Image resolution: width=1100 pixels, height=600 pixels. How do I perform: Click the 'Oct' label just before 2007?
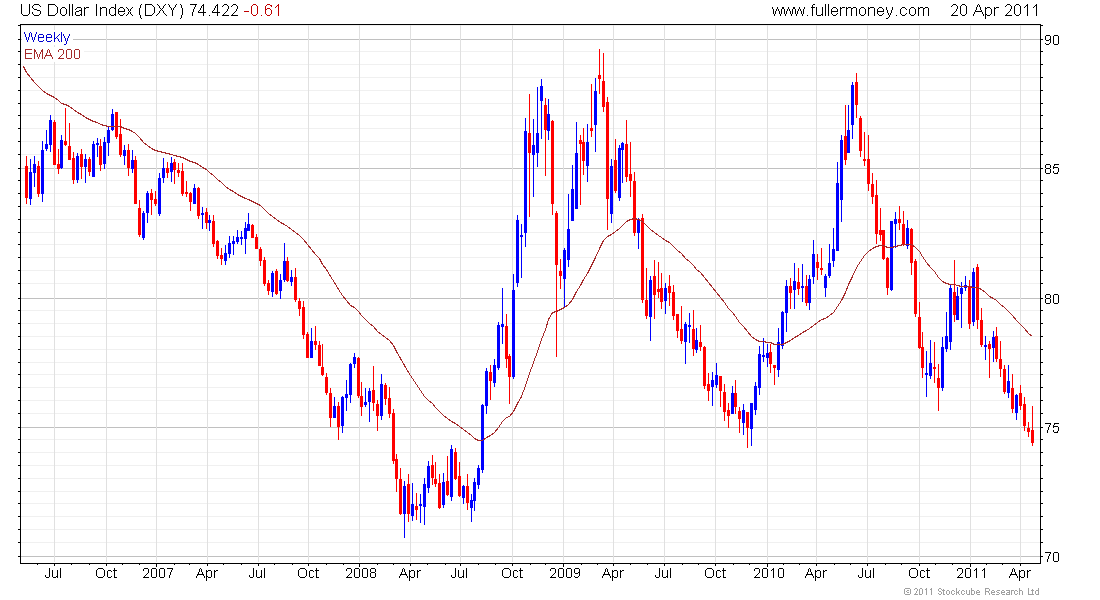(106, 573)
